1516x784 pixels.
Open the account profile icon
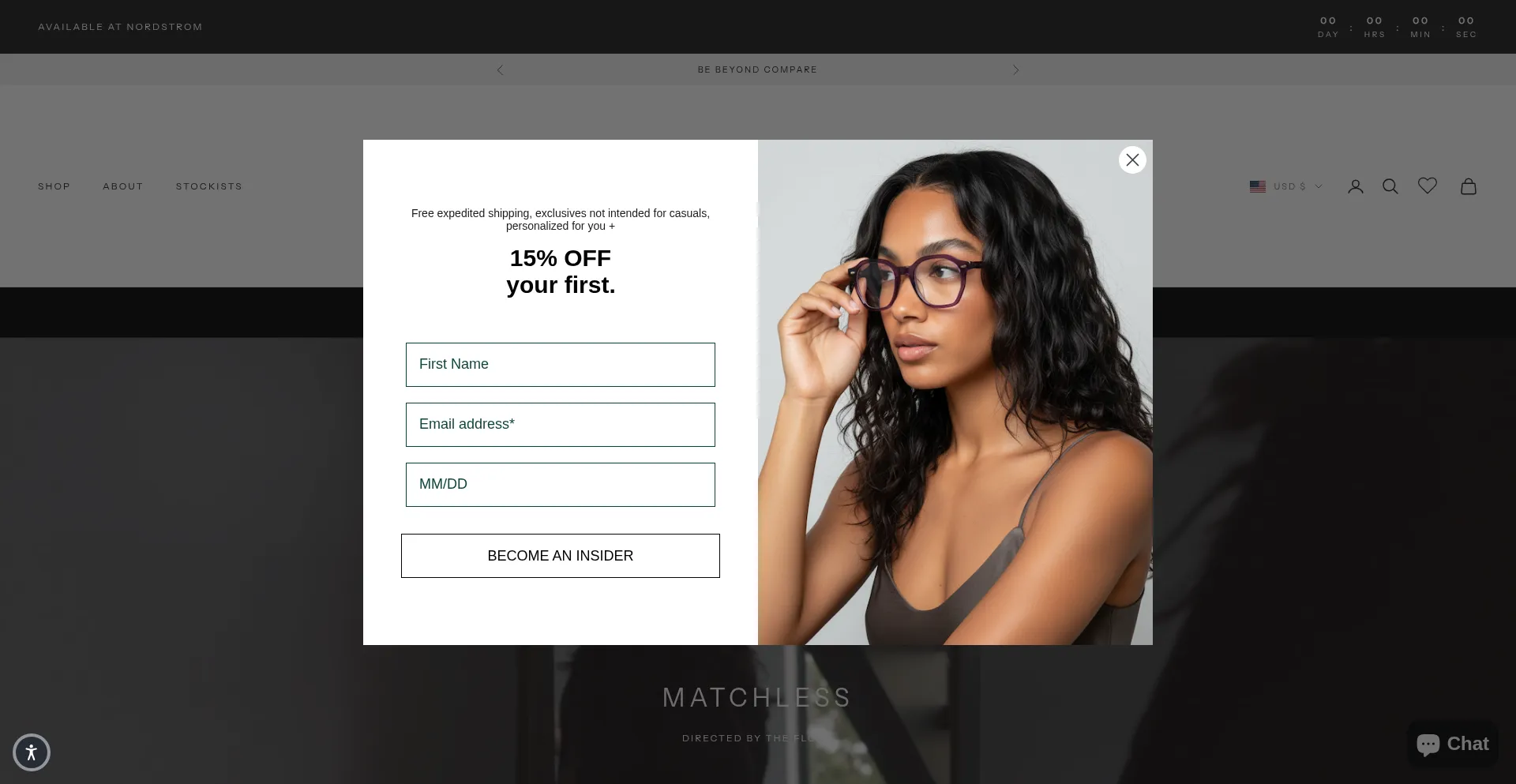(1356, 186)
